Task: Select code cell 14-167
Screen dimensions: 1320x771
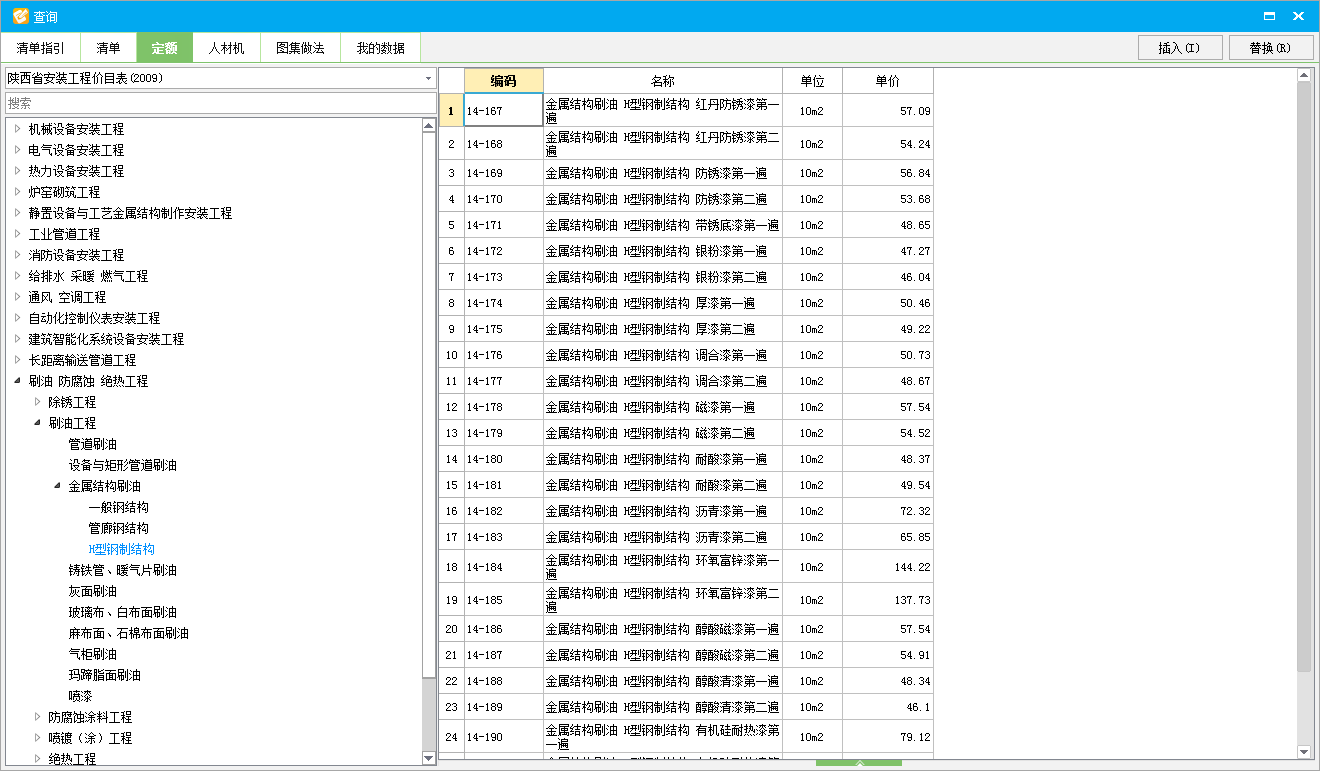Action: tap(504, 110)
